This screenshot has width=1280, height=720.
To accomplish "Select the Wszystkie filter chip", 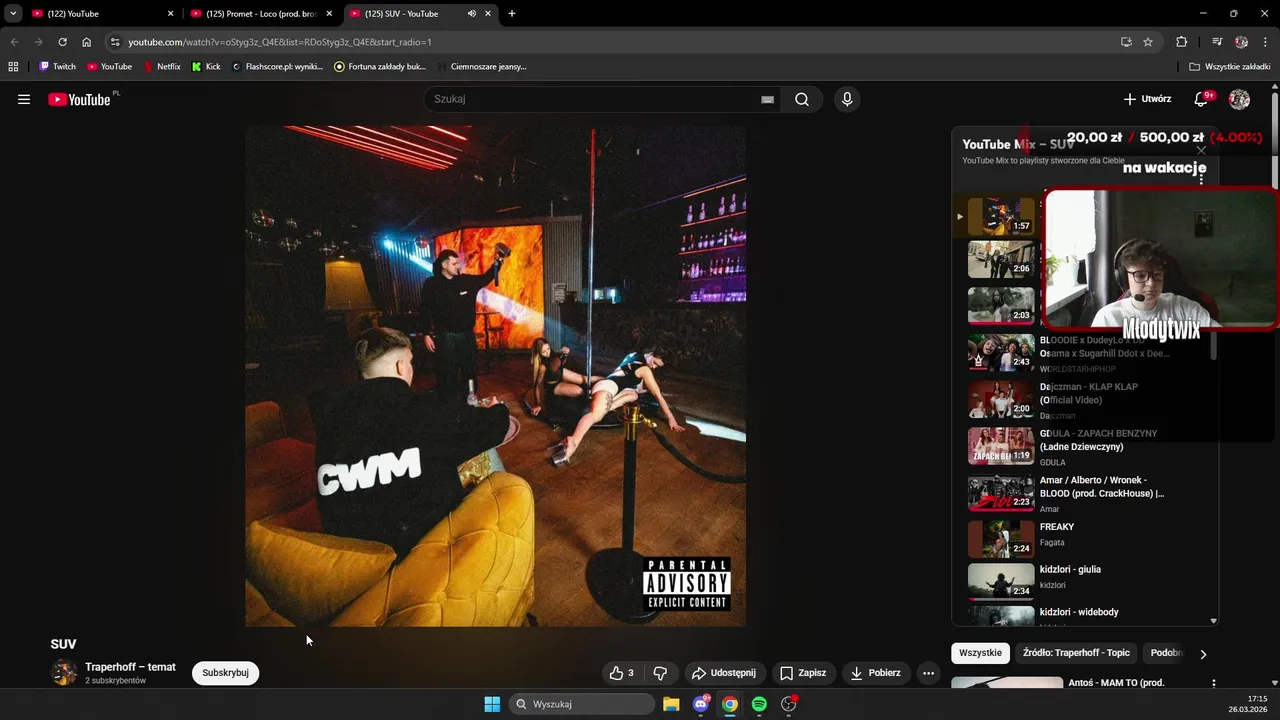I will click(x=980, y=653).
